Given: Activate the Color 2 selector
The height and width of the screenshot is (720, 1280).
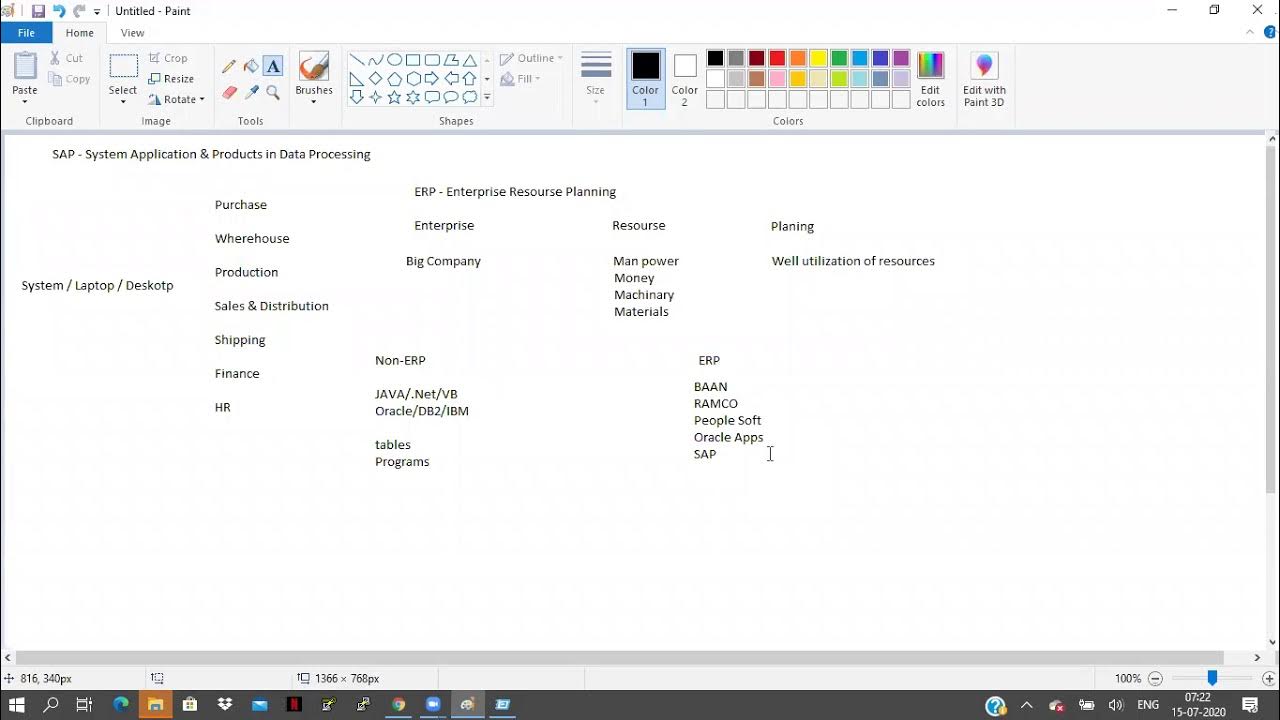Looking at the screenshot, I should [685, 79].
